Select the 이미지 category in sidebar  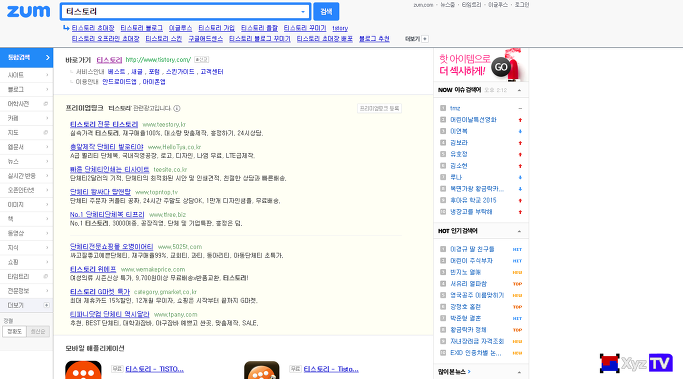point(26,204)
